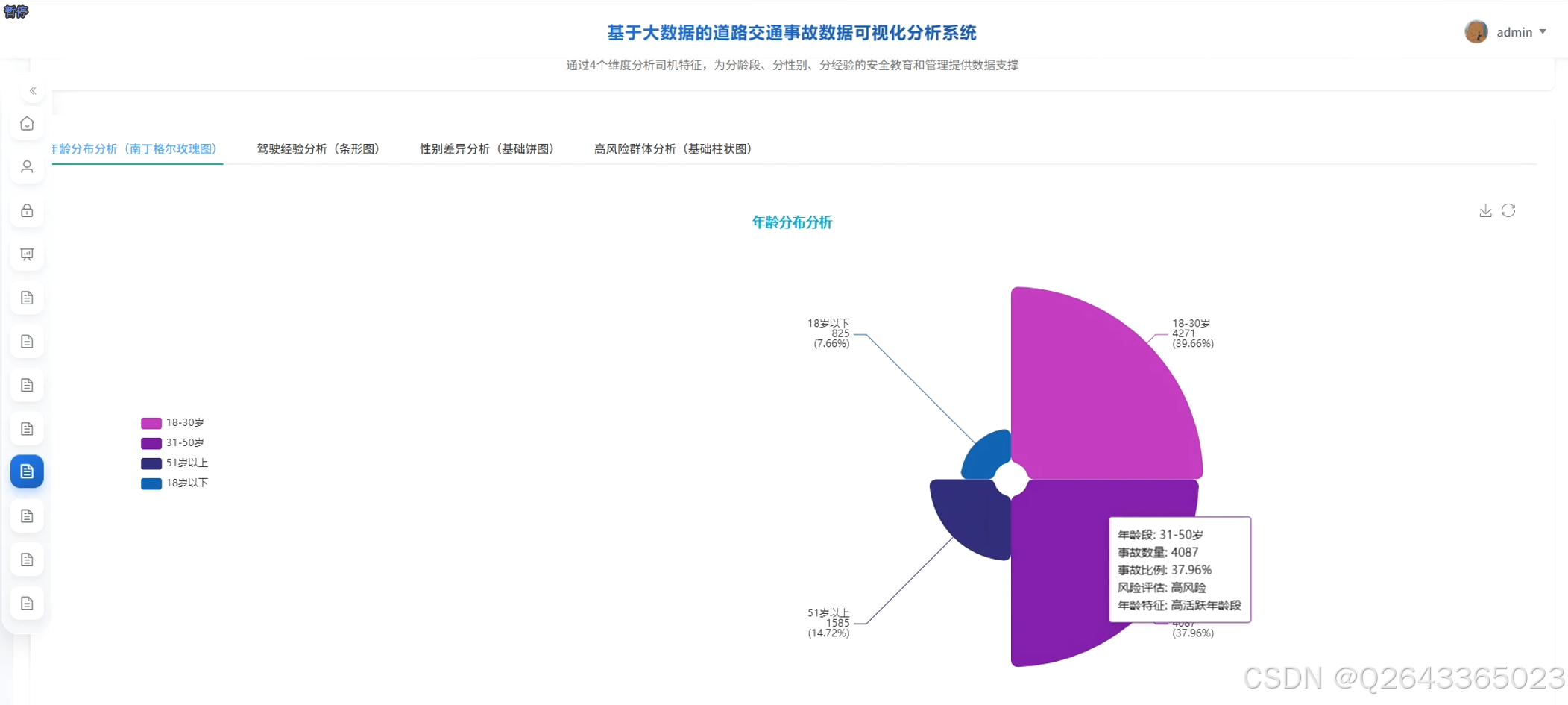The height and width of the screenshot is (705, 1568).
Task: Click the presentation board icon in sidebar
Action: point(27,254)
